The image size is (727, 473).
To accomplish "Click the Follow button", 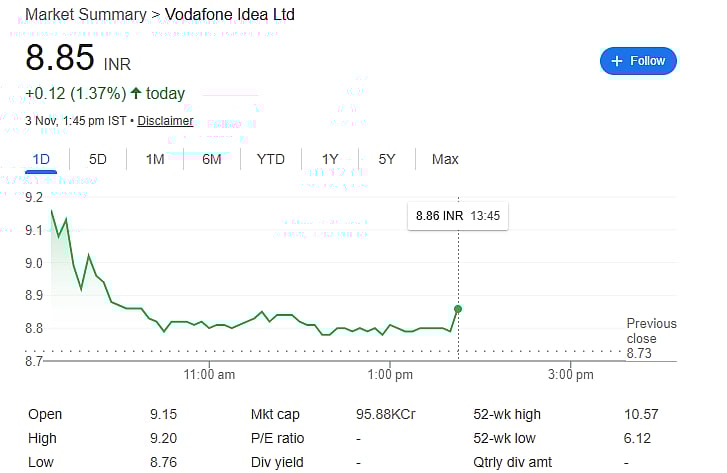I will (x=638, y=61).
